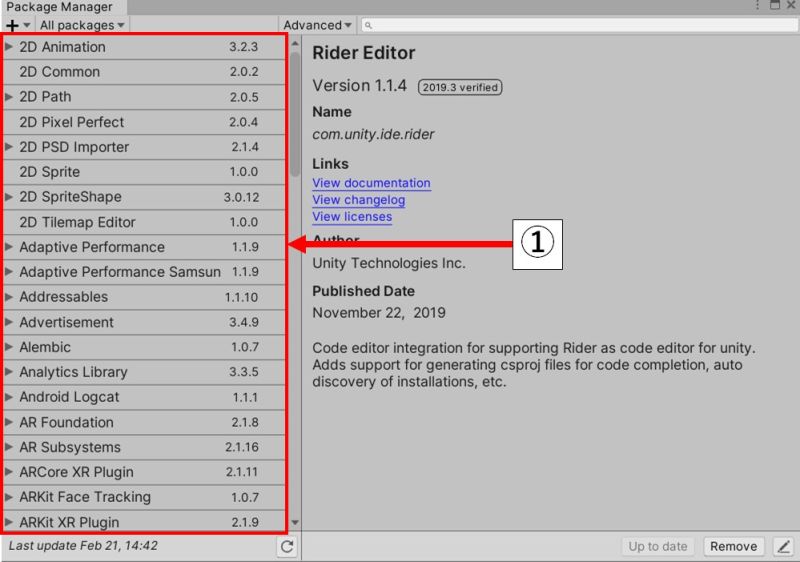Open View documentation link
This screenshot has height=562, width=800.
(371, 183)
